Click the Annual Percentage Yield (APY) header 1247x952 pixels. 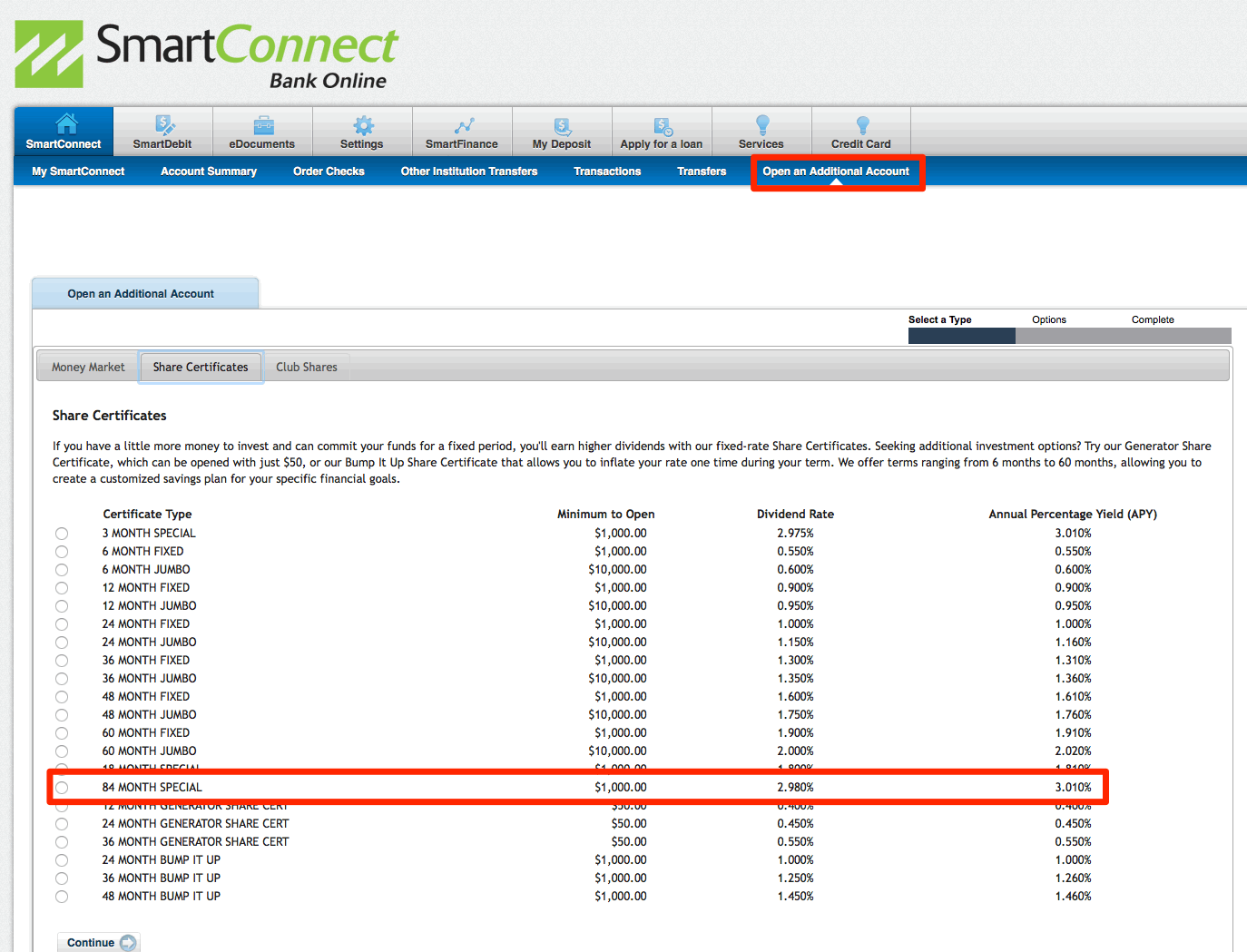1073,514
